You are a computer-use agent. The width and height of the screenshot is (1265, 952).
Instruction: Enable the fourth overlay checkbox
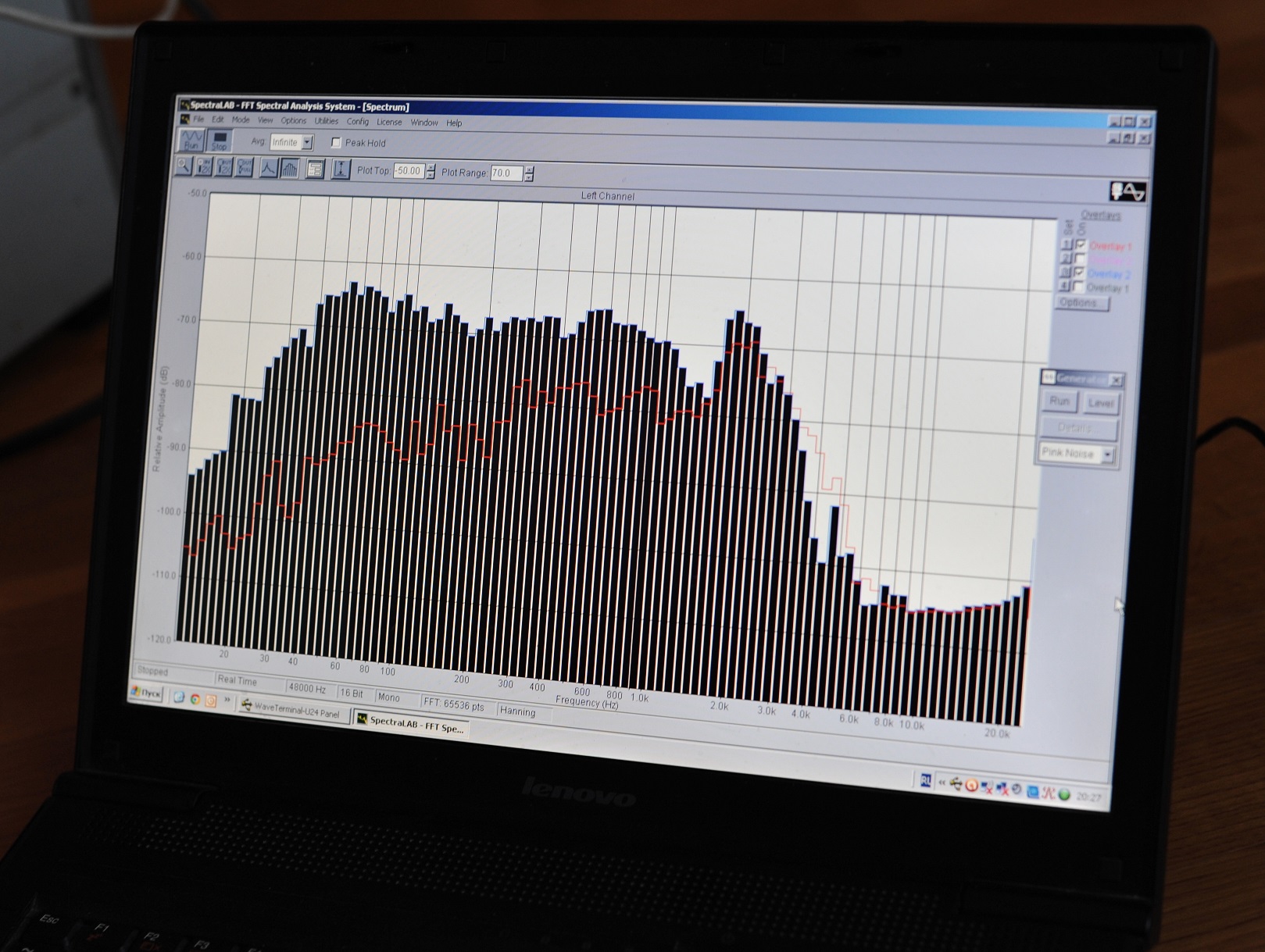[1080, 287]
